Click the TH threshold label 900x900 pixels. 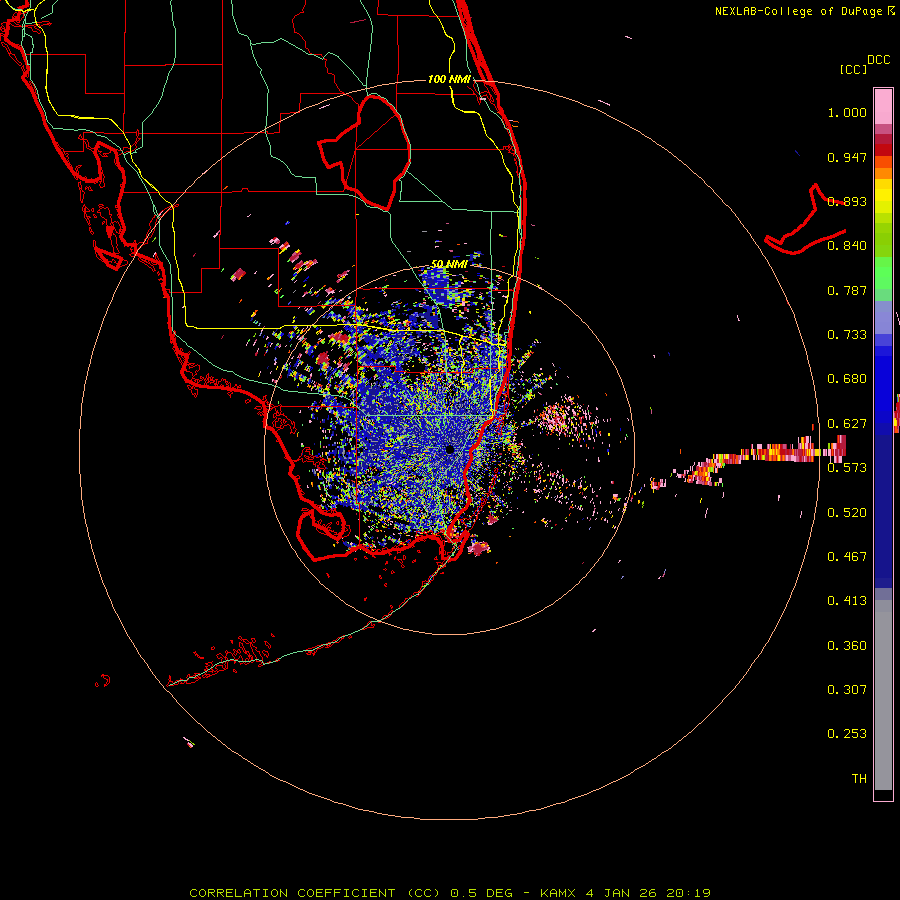tap(859, 779)
